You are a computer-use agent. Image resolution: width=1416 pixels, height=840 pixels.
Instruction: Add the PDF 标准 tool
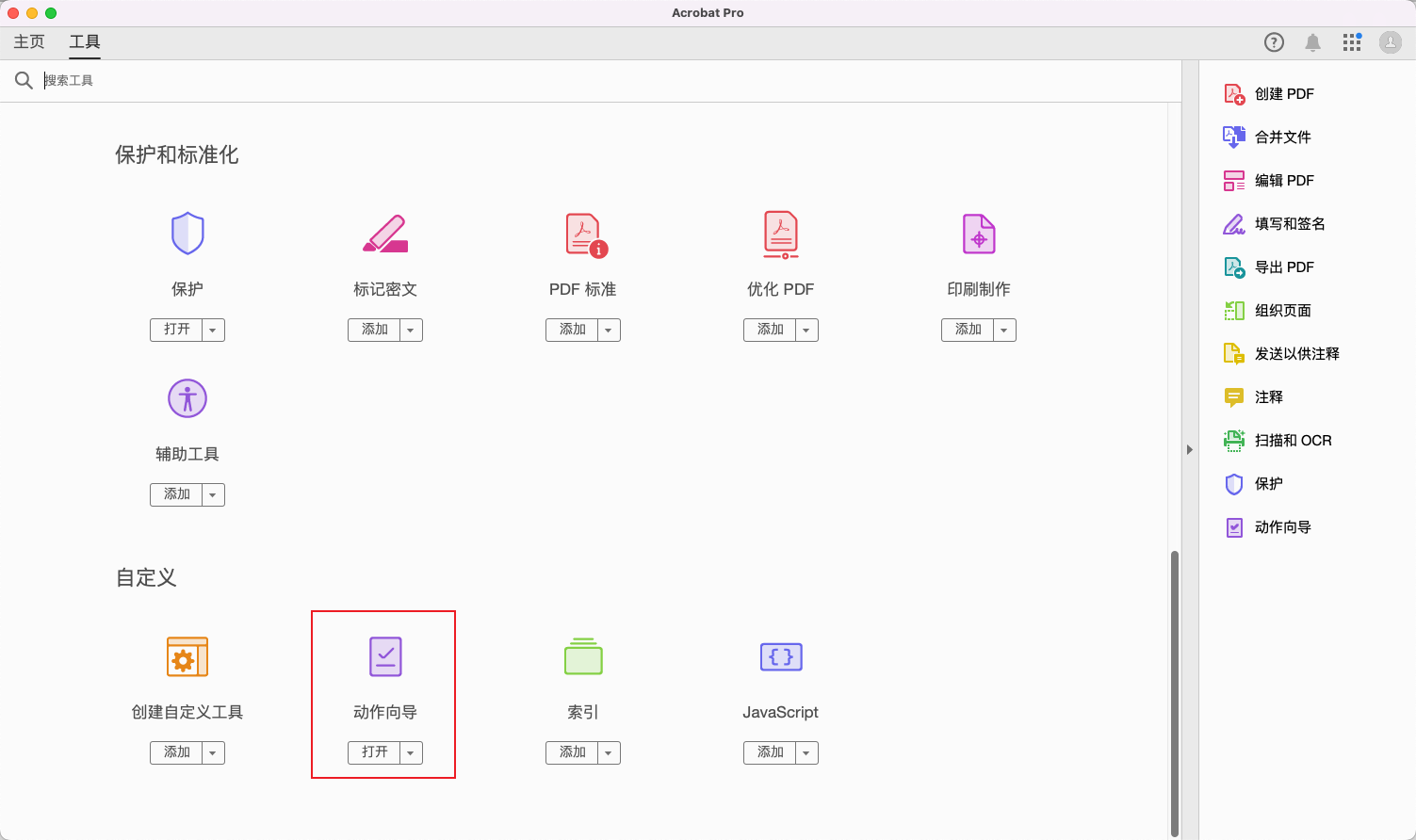(x=572, y=331)
